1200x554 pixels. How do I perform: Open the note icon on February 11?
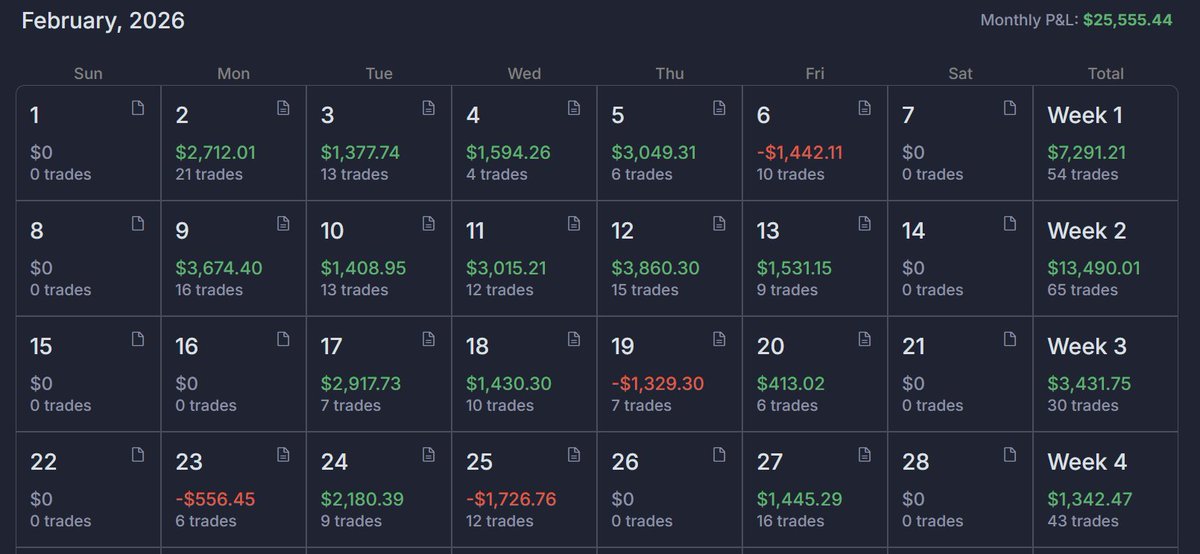pos(574,223)
